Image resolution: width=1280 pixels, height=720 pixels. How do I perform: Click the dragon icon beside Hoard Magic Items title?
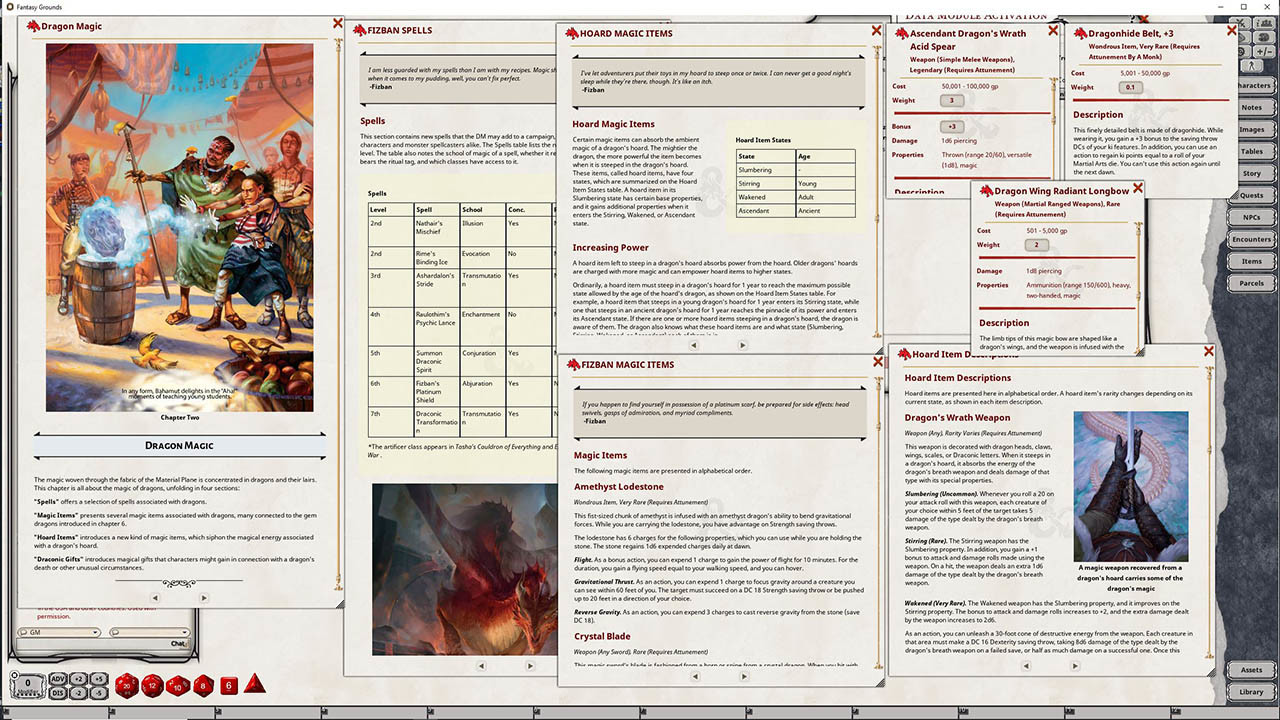(571, 33)
